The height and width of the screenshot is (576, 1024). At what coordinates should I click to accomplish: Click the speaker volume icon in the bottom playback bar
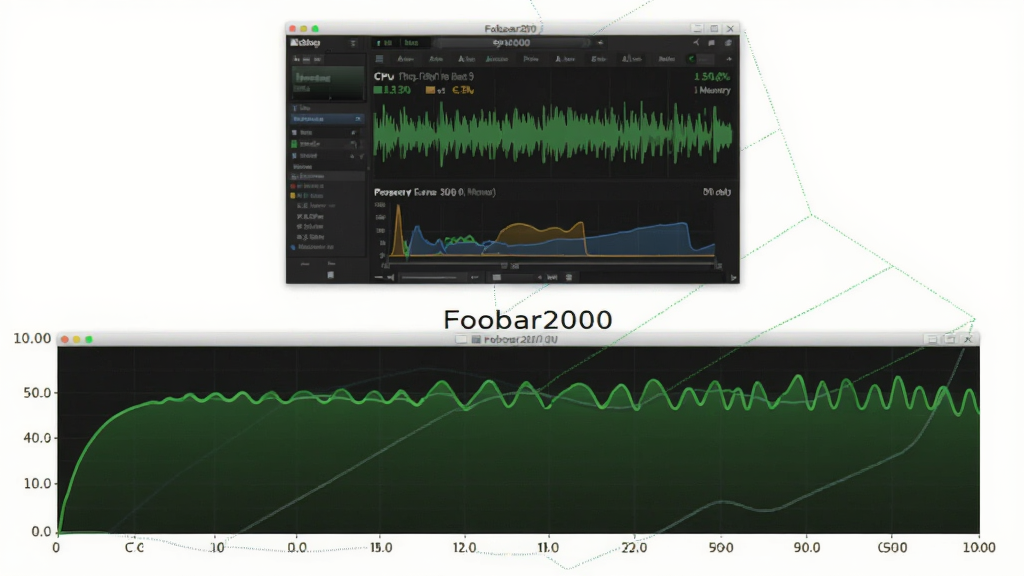point(391,278)
